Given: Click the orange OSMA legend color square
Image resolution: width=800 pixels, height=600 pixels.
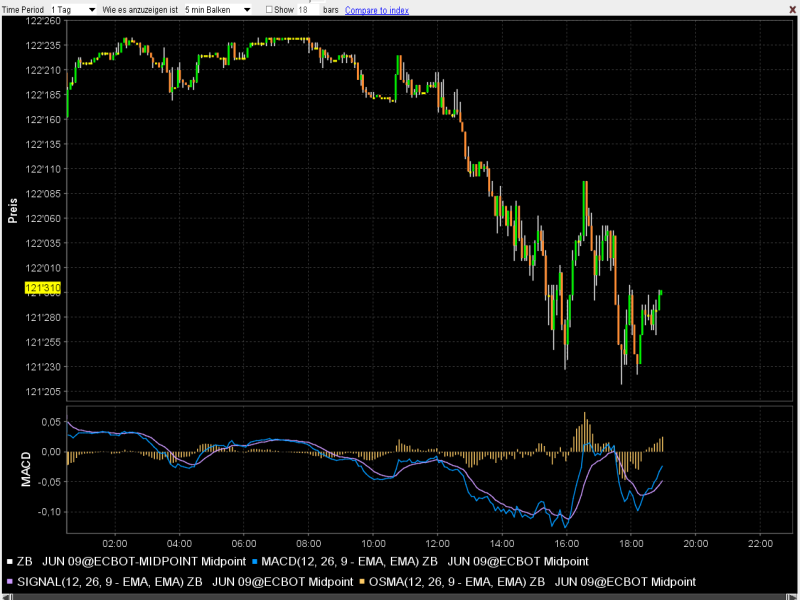Looking at the screenshot, I should tap(362, 583).
